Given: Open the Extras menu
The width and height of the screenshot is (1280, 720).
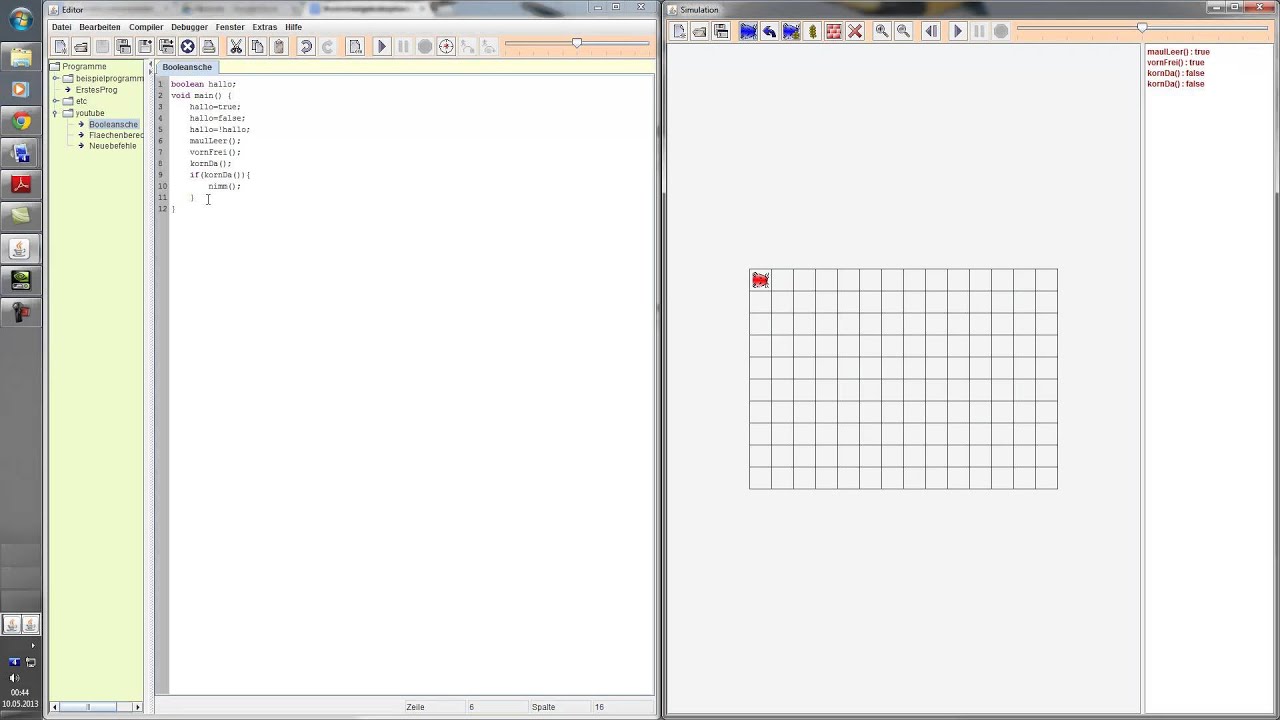Looking at the screenshot, I should tap(265, 27).
